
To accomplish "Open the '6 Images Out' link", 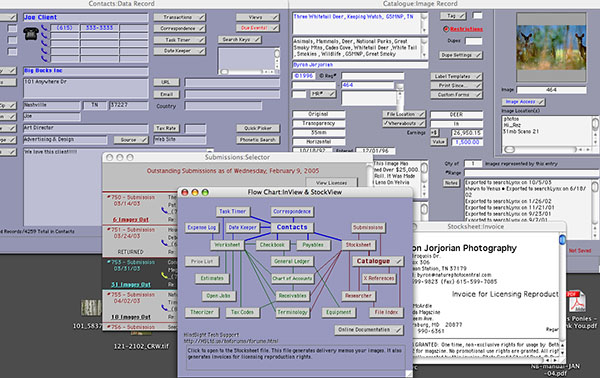I will [130, 220].
